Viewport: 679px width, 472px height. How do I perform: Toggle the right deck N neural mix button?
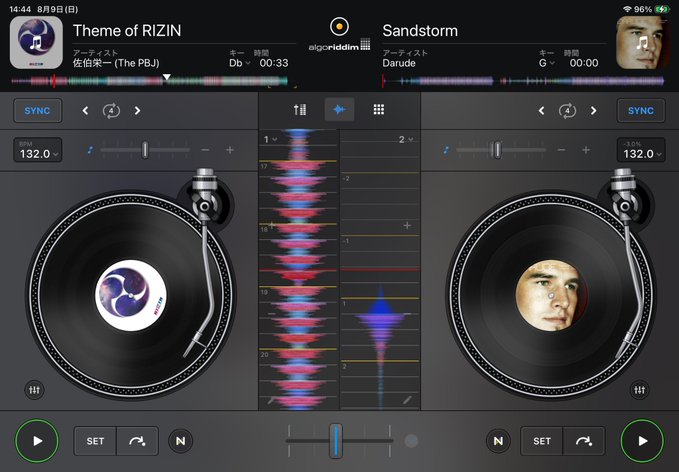point(498,441)
